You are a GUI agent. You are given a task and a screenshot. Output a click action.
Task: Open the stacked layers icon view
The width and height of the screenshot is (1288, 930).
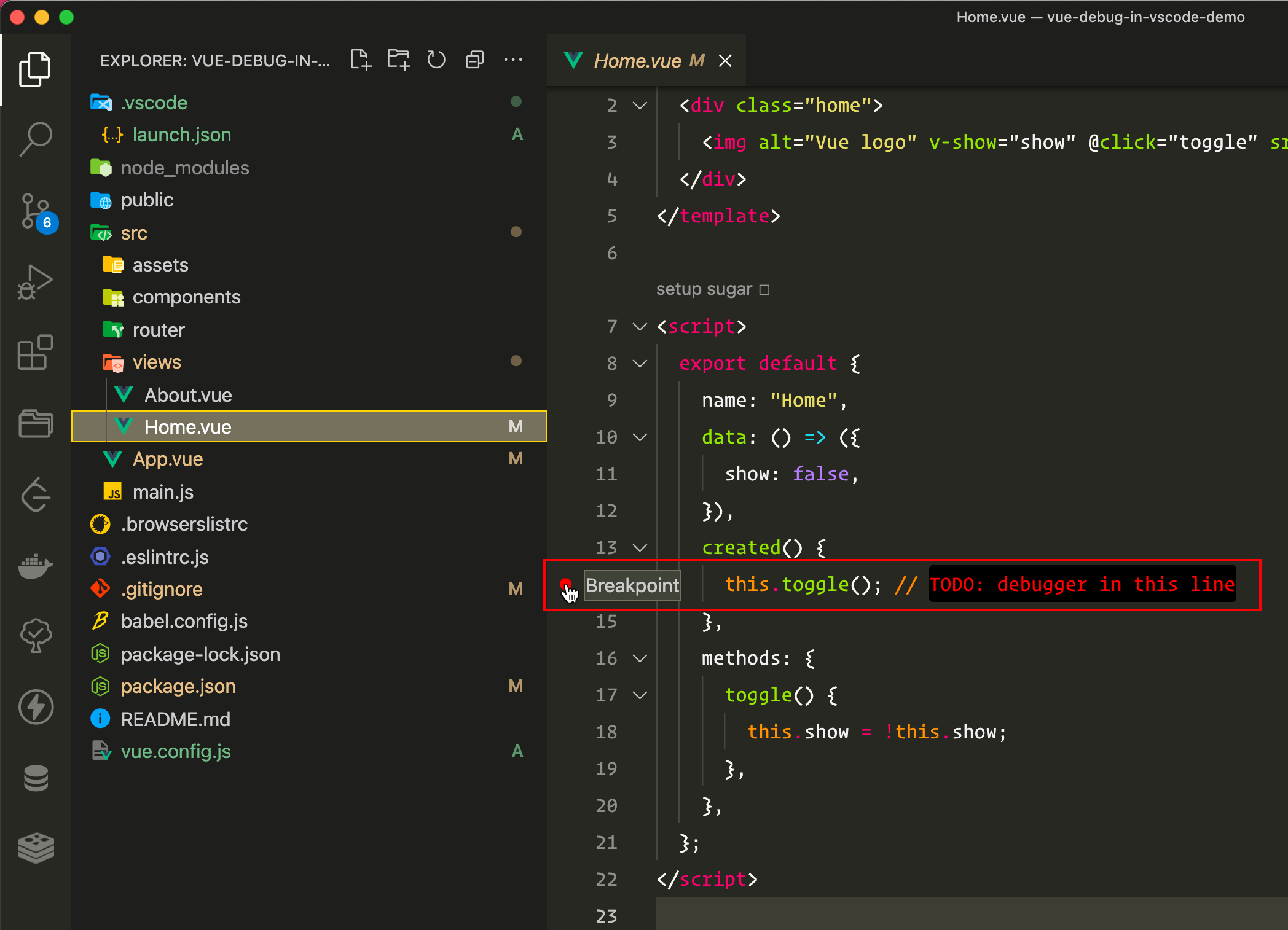tap(36, 848)
